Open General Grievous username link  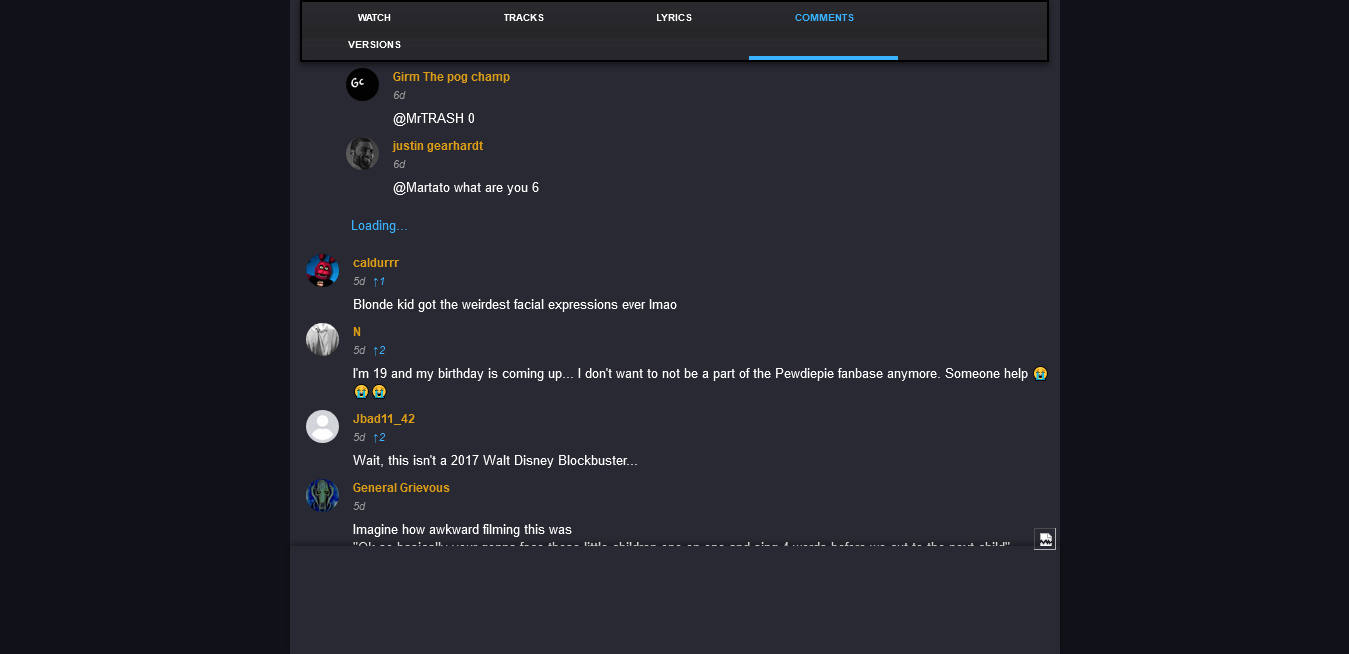pos(401,488)
